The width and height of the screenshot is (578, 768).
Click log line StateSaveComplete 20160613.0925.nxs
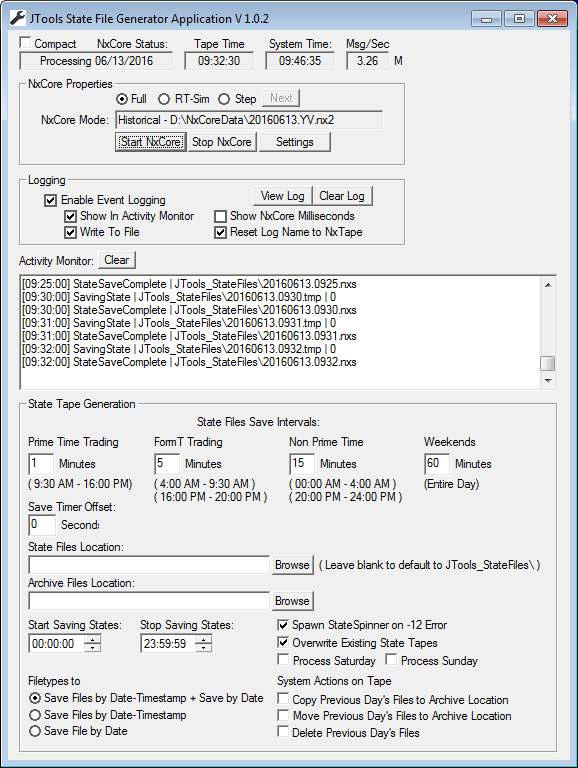(189, 284)
